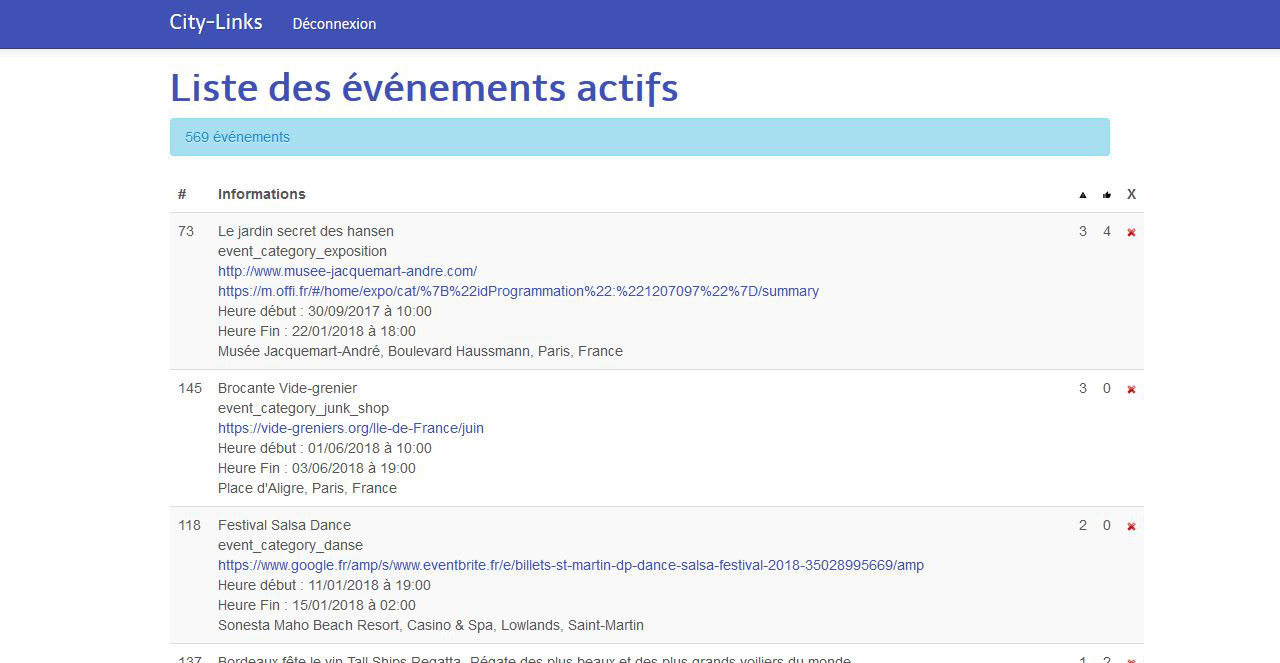Click the Informations column header

(262, 194)
